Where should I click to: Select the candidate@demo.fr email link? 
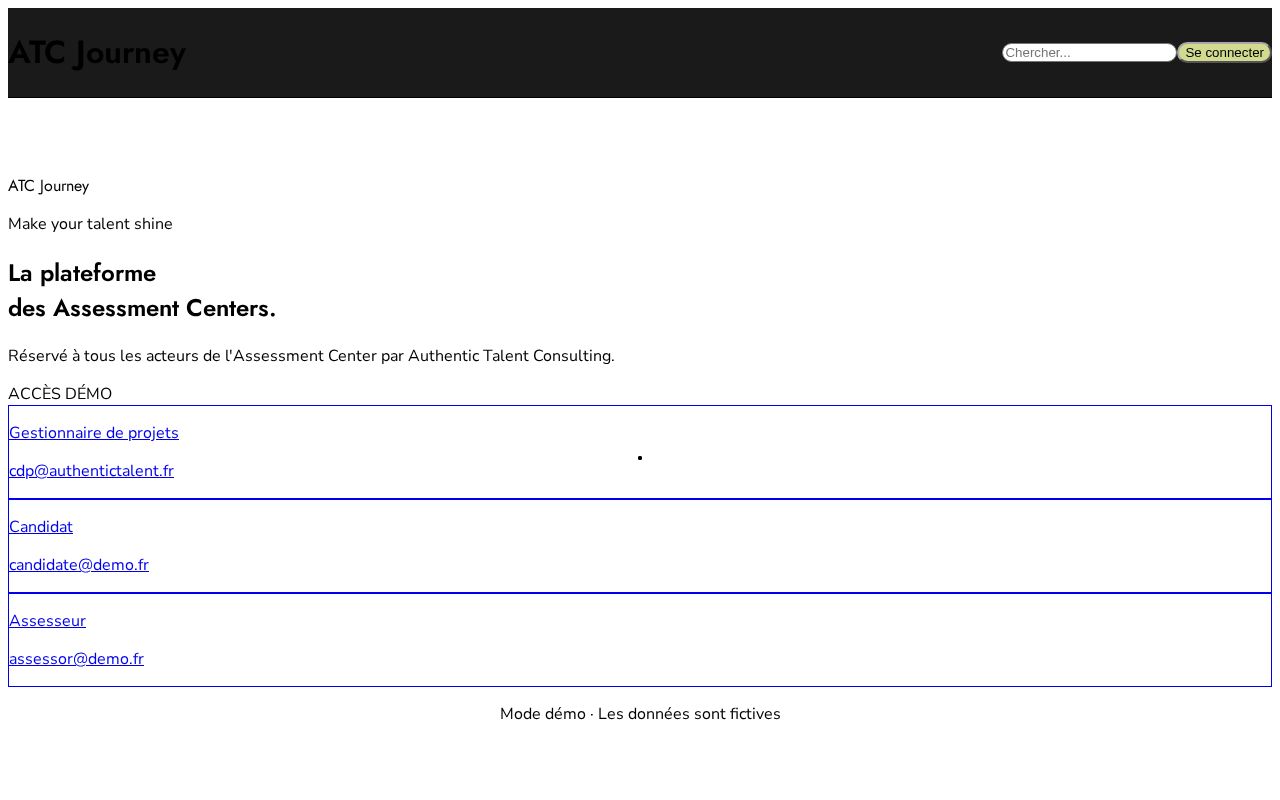[79, 565]
